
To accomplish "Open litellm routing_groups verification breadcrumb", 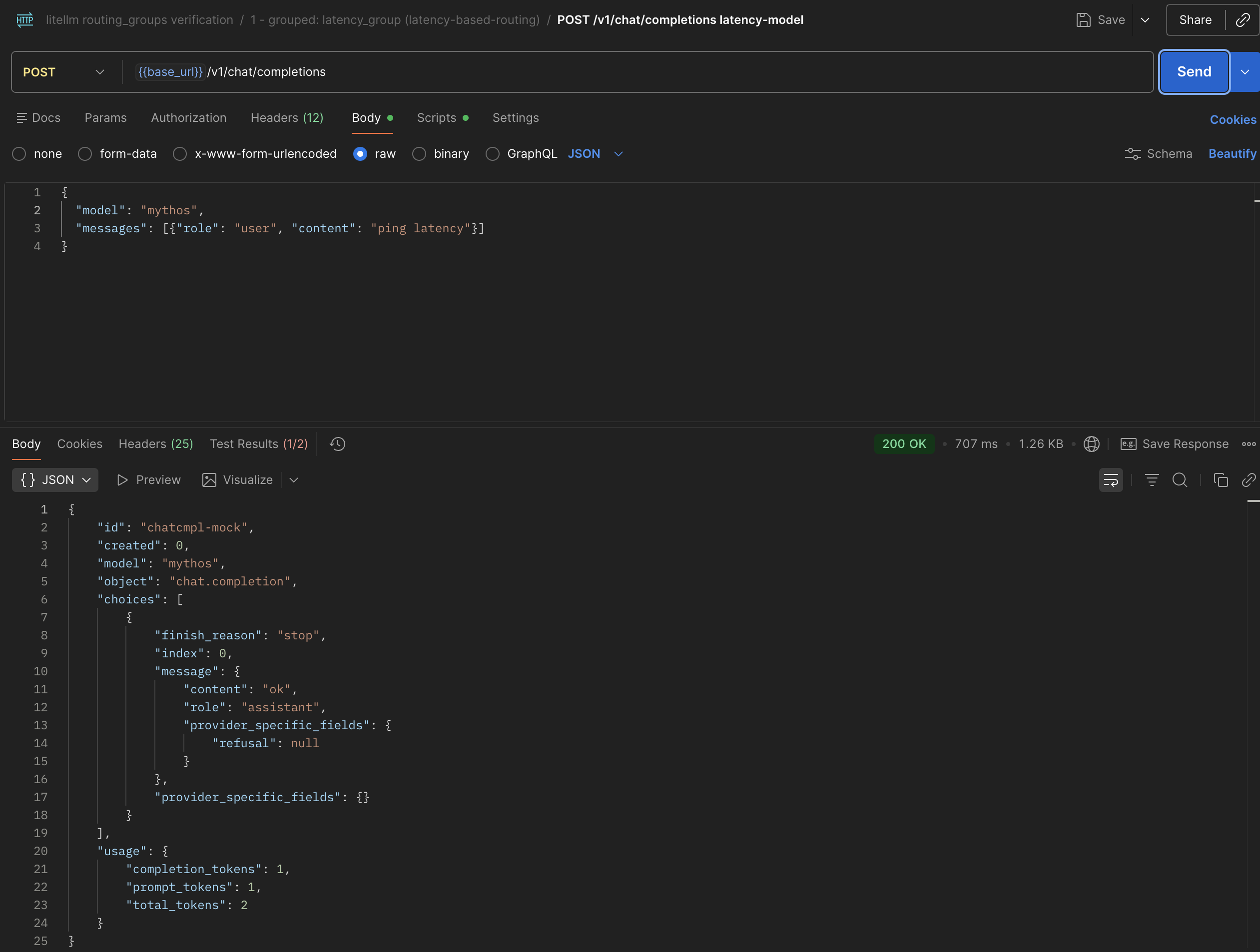I will 139,20.
